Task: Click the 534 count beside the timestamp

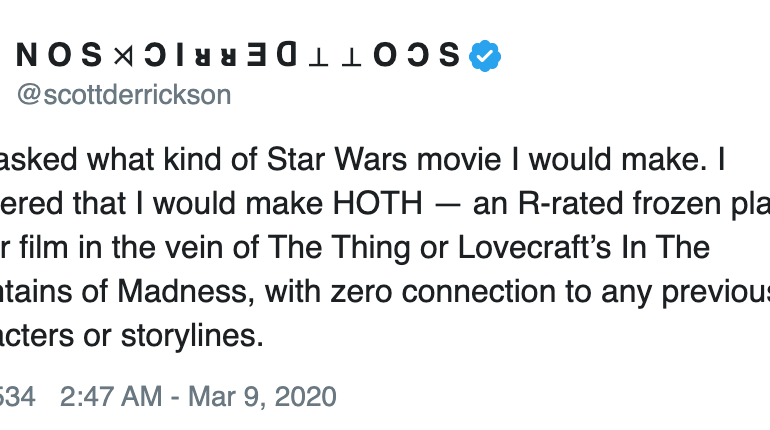Action: coord(17,396)
